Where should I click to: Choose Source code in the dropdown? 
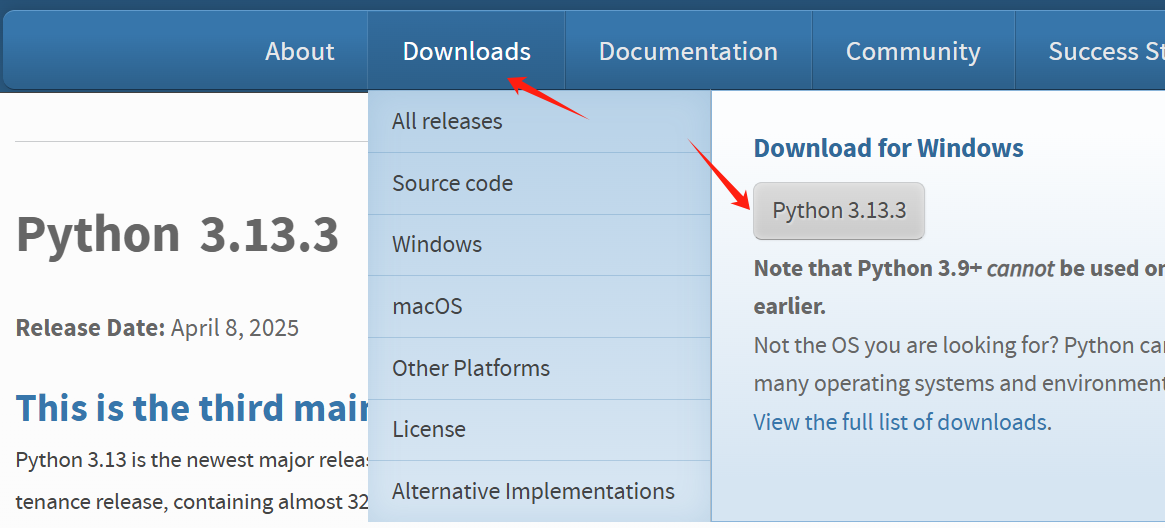coord(539,183)
